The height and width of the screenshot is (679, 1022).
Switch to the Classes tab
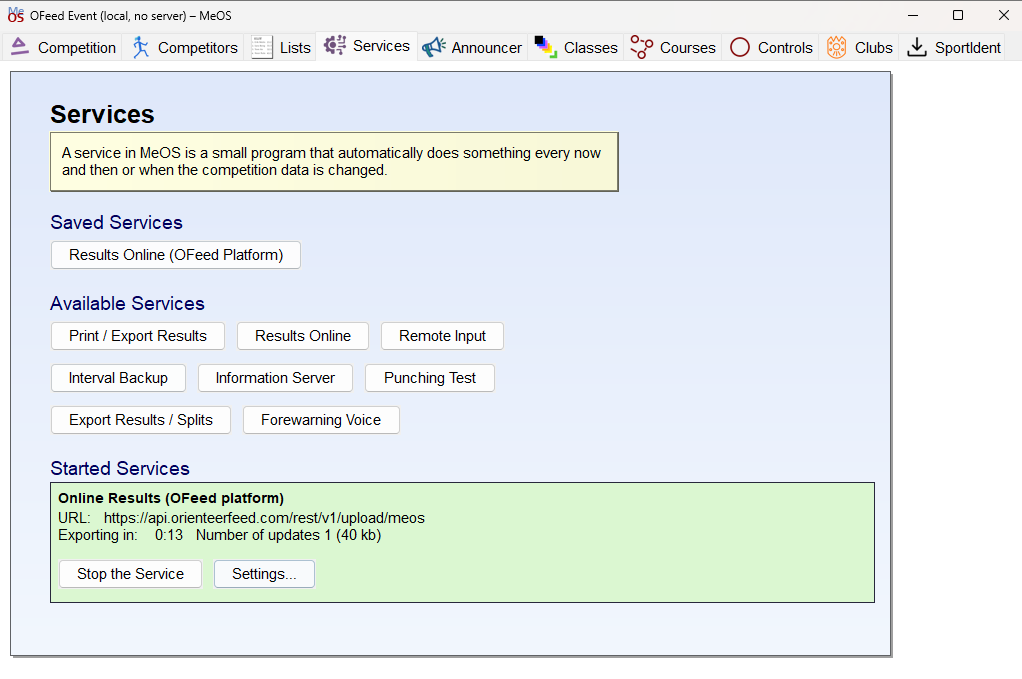click(576, 48)
